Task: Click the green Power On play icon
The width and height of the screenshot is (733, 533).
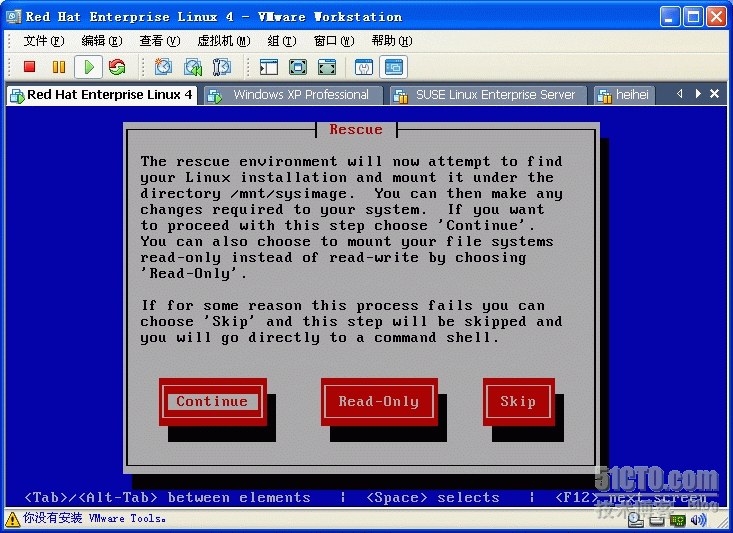Action: click(x=88, y=67)
